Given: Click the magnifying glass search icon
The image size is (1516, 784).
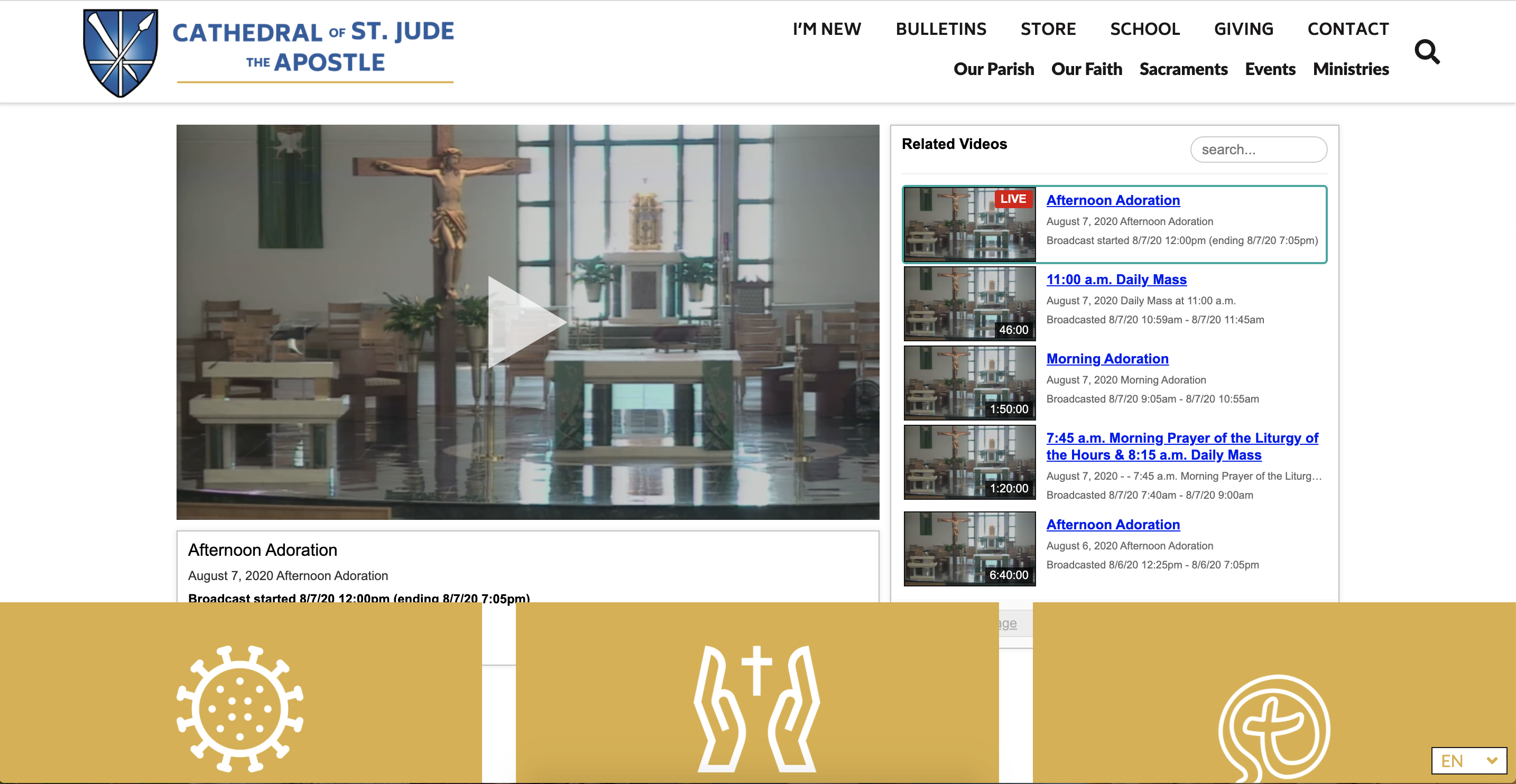Looking at the screenshot, I should tap(1427, 52).
